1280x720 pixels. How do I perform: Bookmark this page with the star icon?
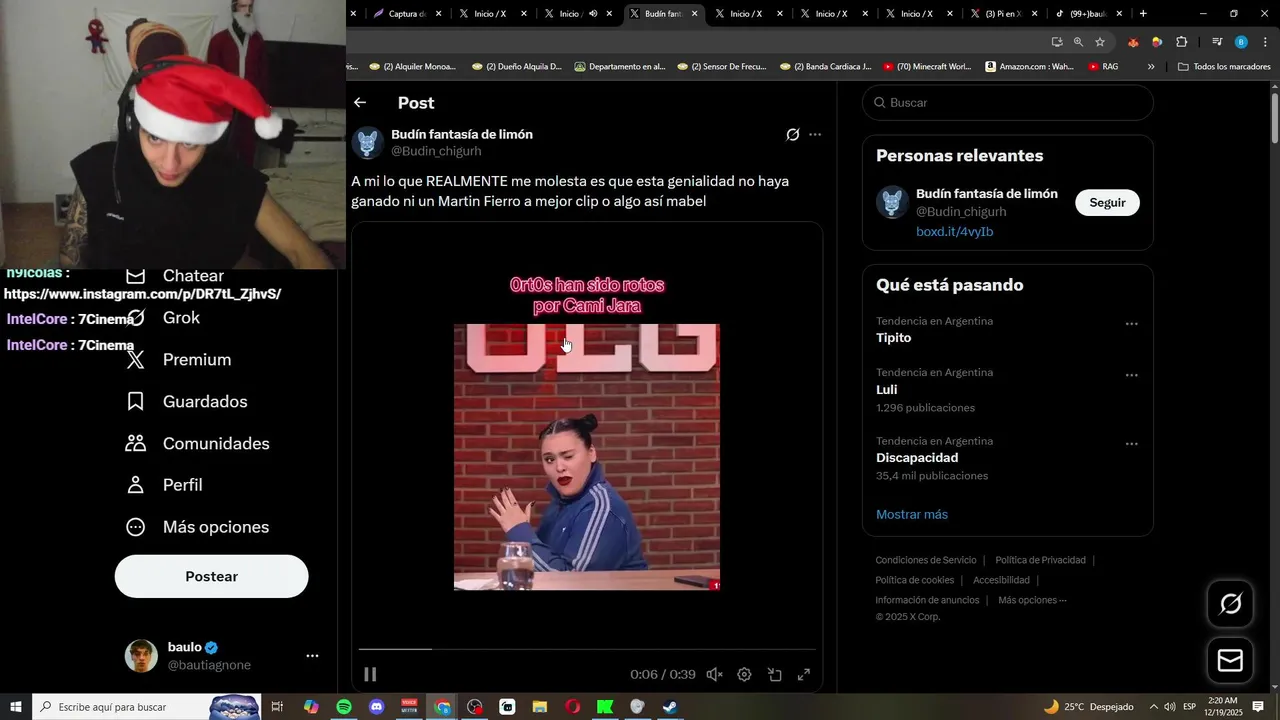tap(1100, 42)
